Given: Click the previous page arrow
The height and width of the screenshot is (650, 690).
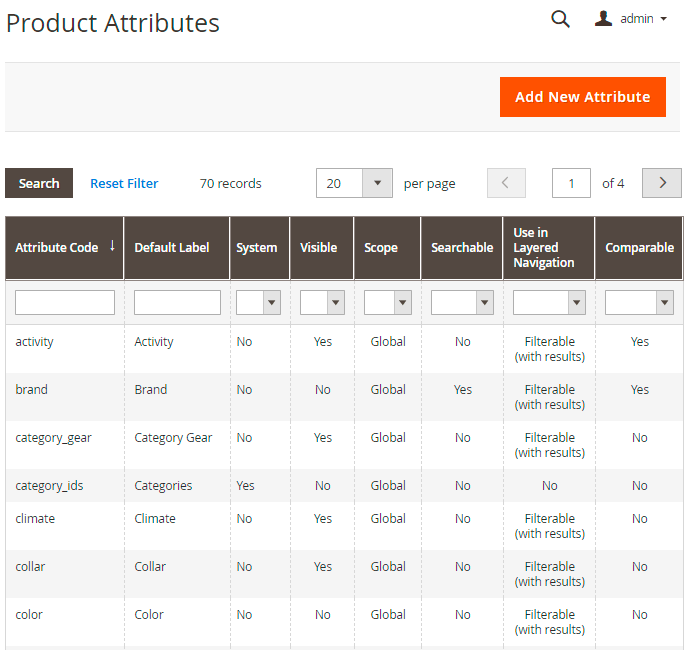Looking at the screenshot, I should tap(506, 183).
